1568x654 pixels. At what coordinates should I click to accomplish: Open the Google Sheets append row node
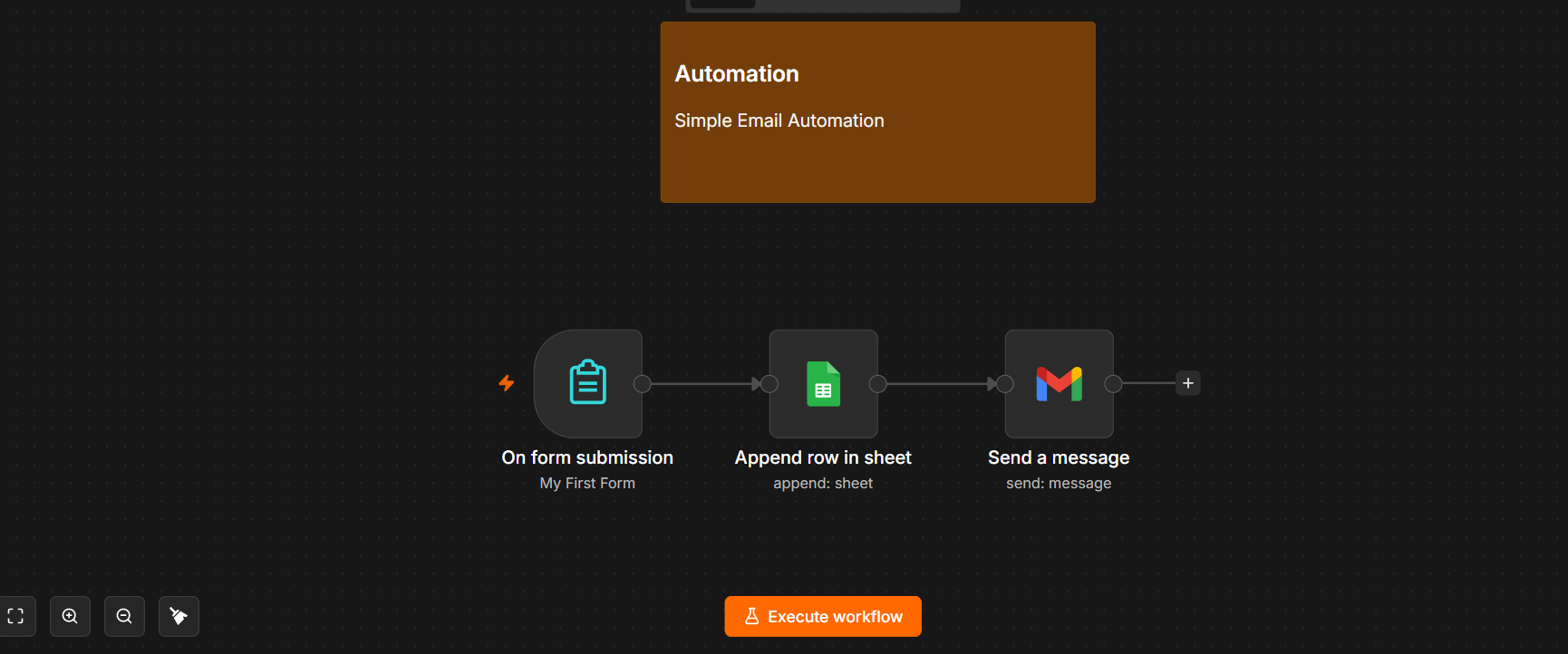[x=823, y=383]
